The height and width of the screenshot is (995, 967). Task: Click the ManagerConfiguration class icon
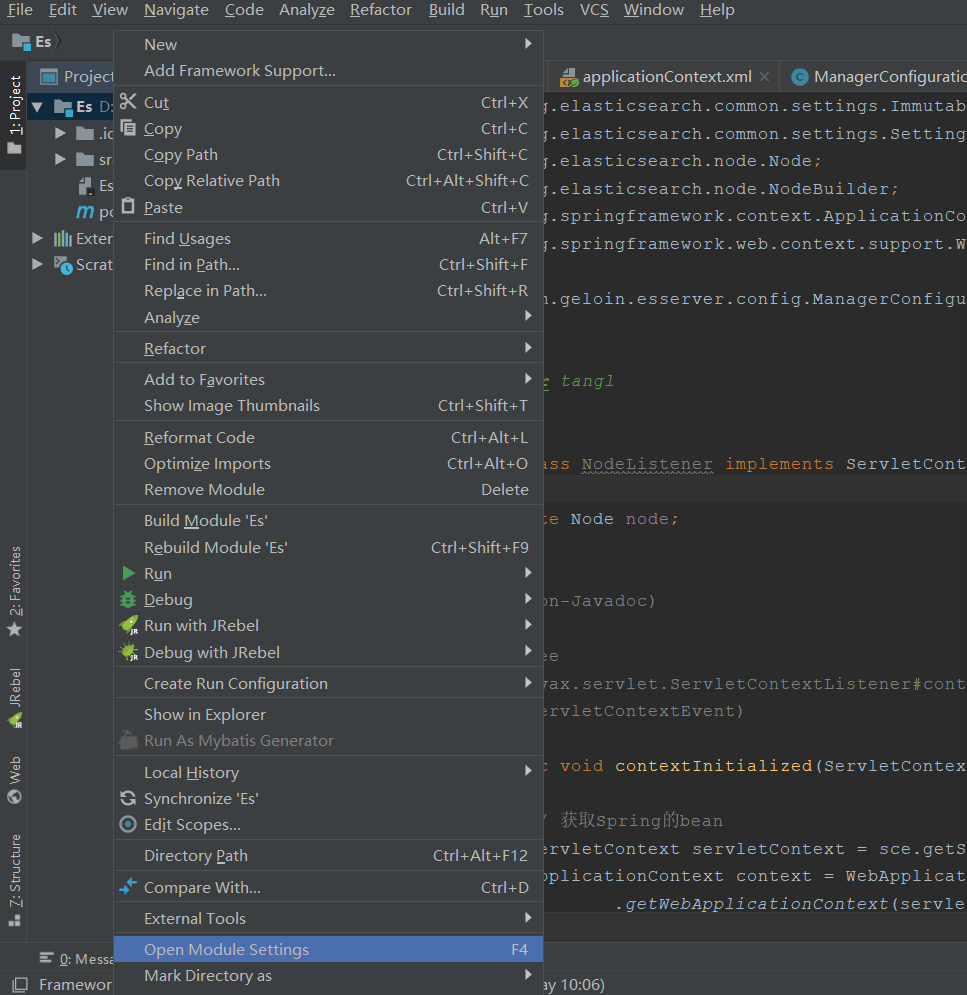(x=799, y=77)
